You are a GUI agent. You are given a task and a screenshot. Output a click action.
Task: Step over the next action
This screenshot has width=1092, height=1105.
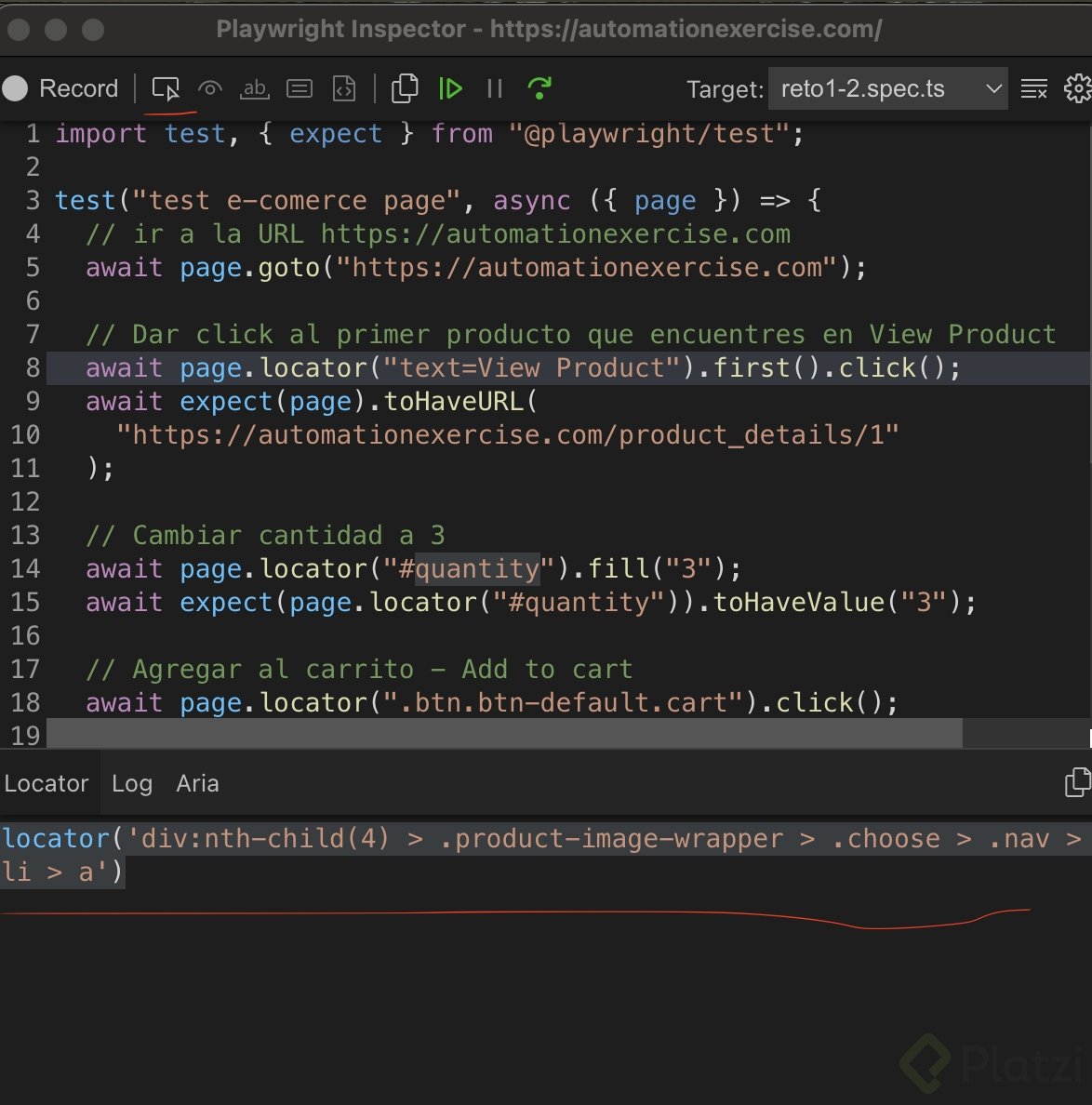click(539, 88)
